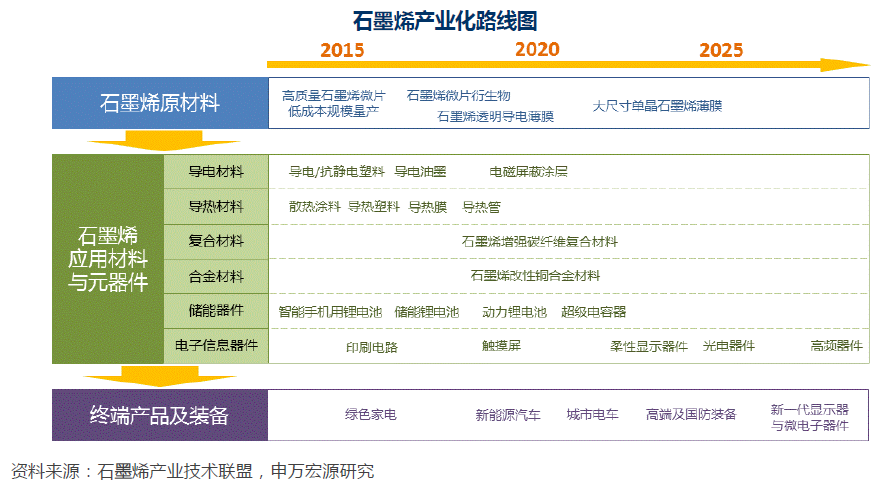
Task: Click 石墨烯透明导电薄膜 entry
Action: click(496, 116)
